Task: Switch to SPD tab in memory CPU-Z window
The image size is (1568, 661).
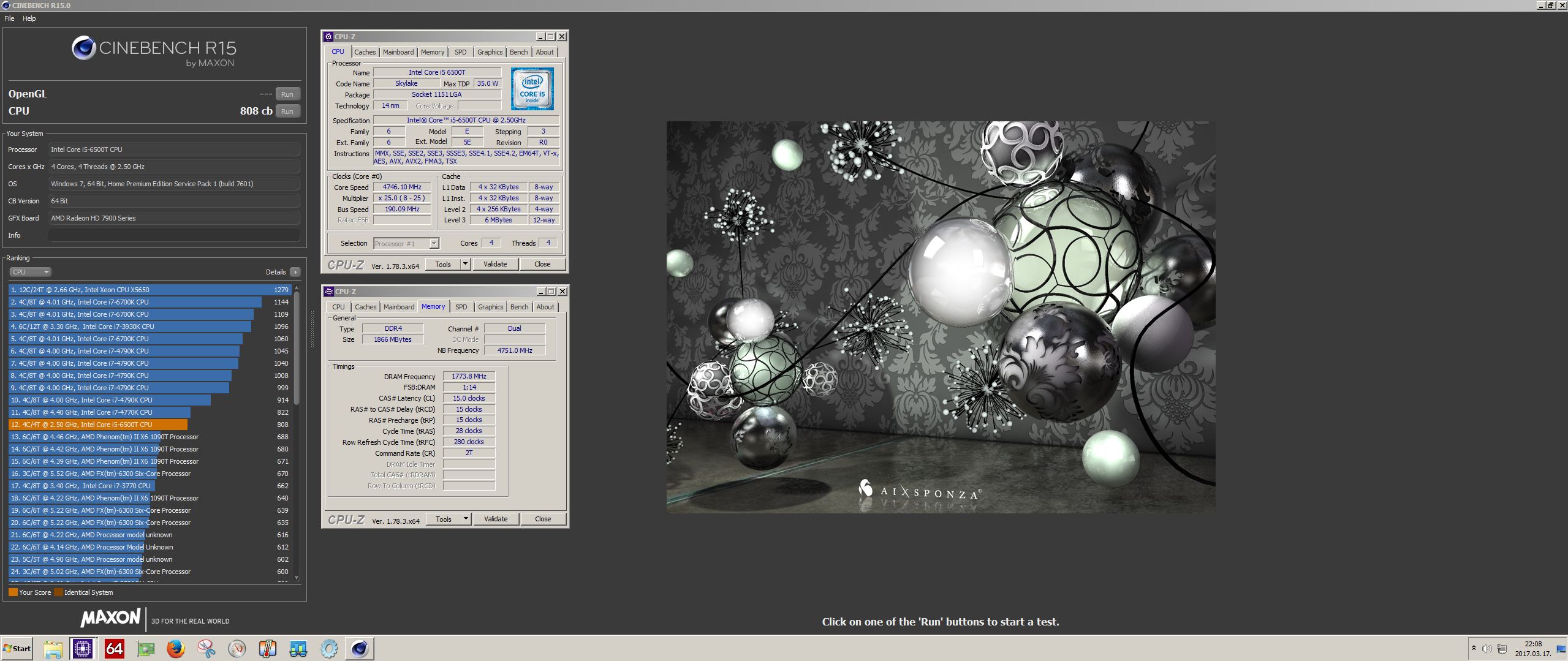Action: pyautogui.click(x=461, y=307)
